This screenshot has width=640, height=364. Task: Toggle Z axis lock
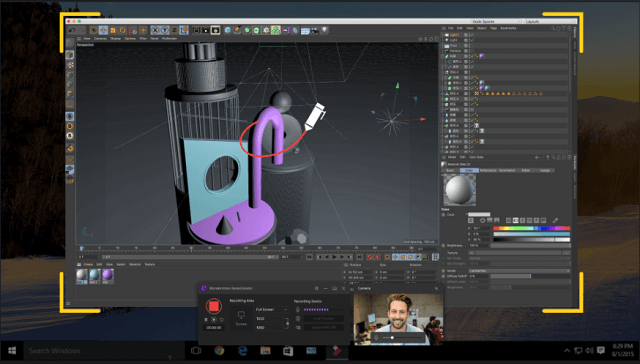click(x=174, y=30)
